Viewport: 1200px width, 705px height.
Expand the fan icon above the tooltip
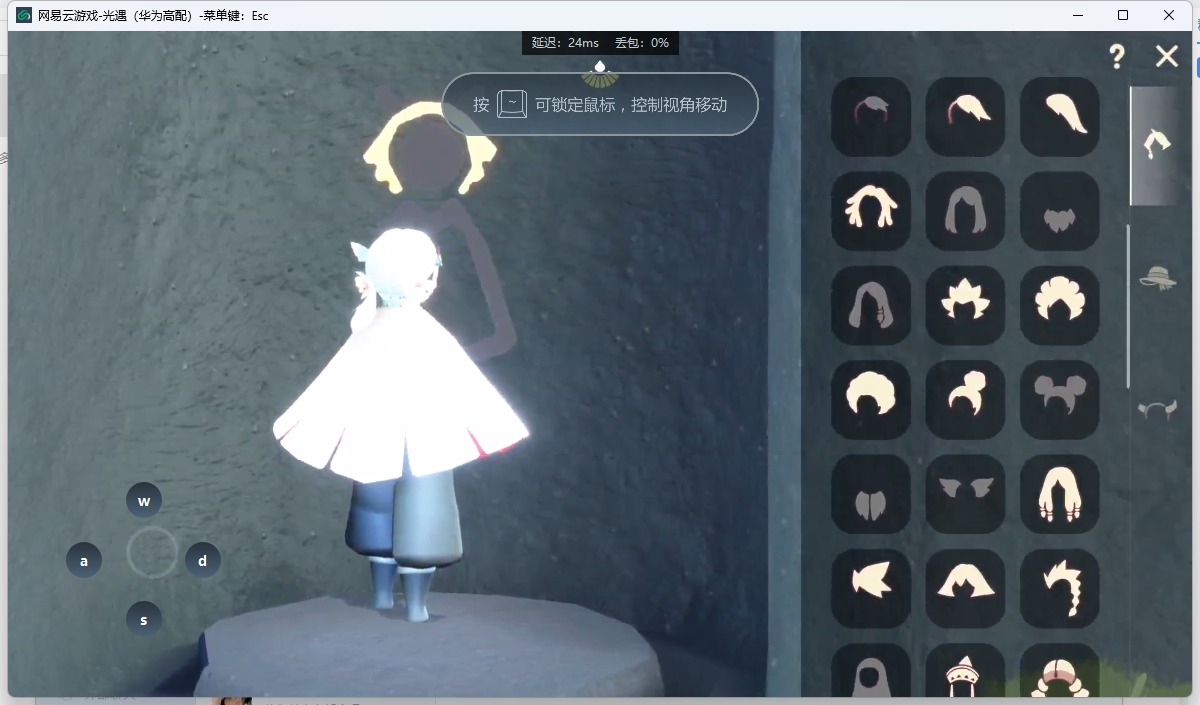coord(600,73)
